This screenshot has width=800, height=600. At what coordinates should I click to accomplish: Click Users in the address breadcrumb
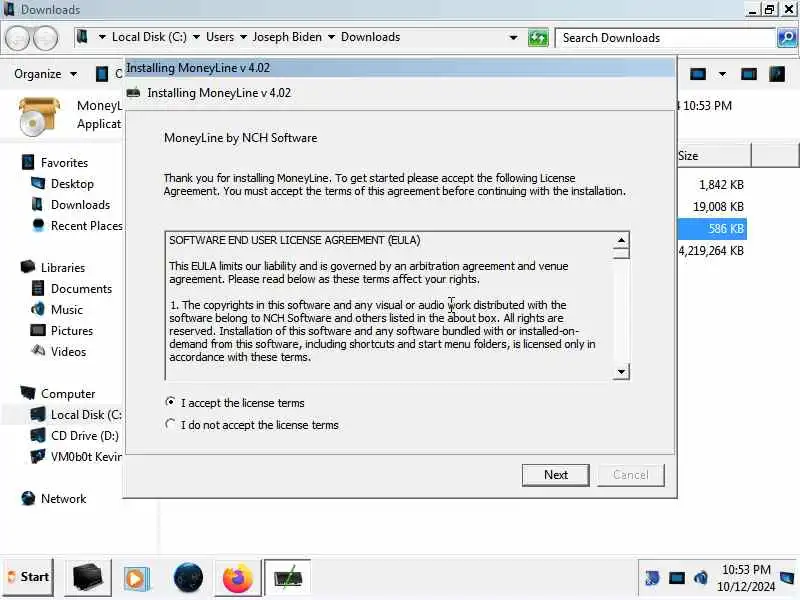click(x=220, y=37)
